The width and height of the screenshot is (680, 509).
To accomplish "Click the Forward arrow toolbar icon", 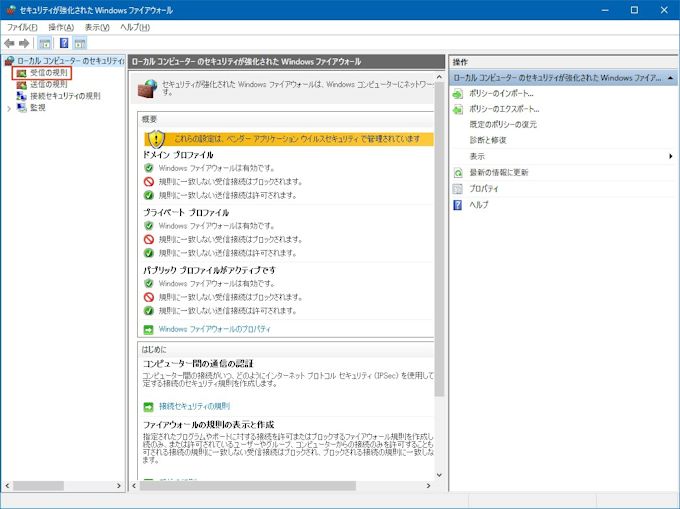I will pyautogui.click(x=24, y=43).
